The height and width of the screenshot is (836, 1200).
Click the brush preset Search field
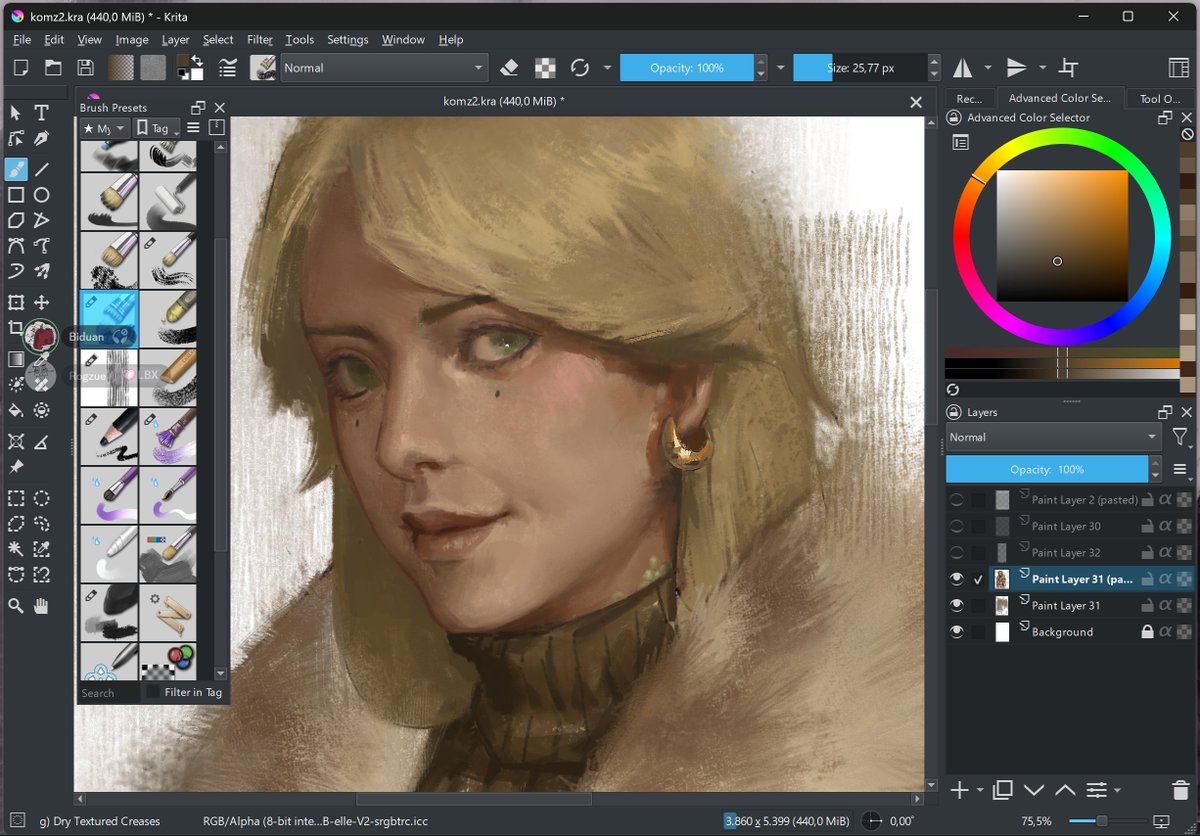108,692
